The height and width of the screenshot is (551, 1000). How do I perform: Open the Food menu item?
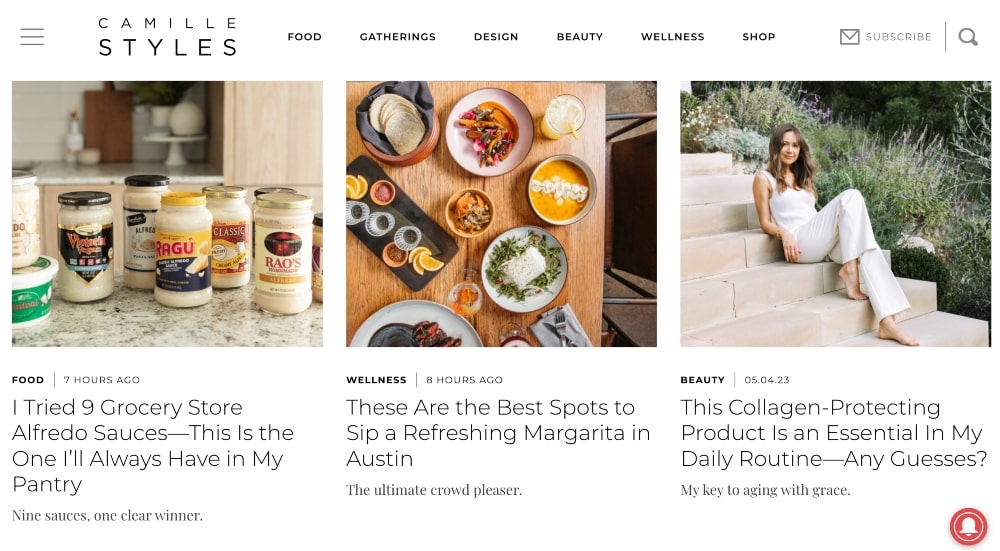tap(304, 37)
